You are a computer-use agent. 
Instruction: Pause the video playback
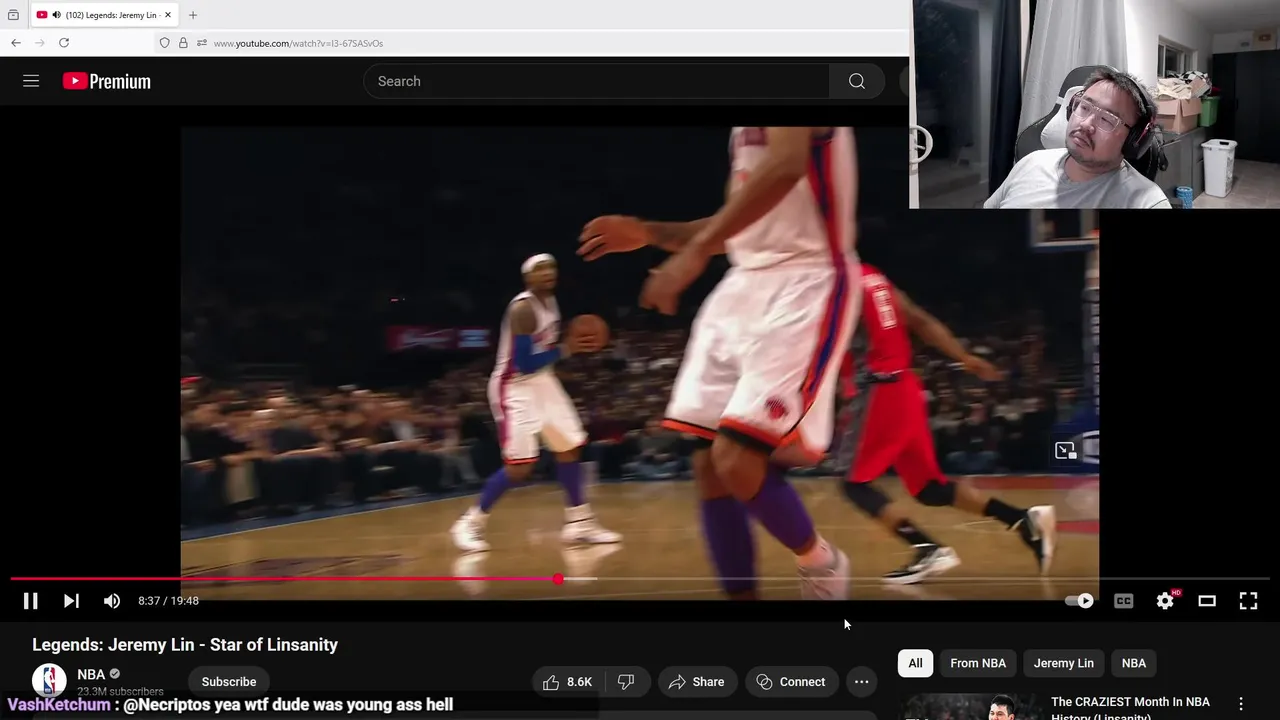pos(31,601)
